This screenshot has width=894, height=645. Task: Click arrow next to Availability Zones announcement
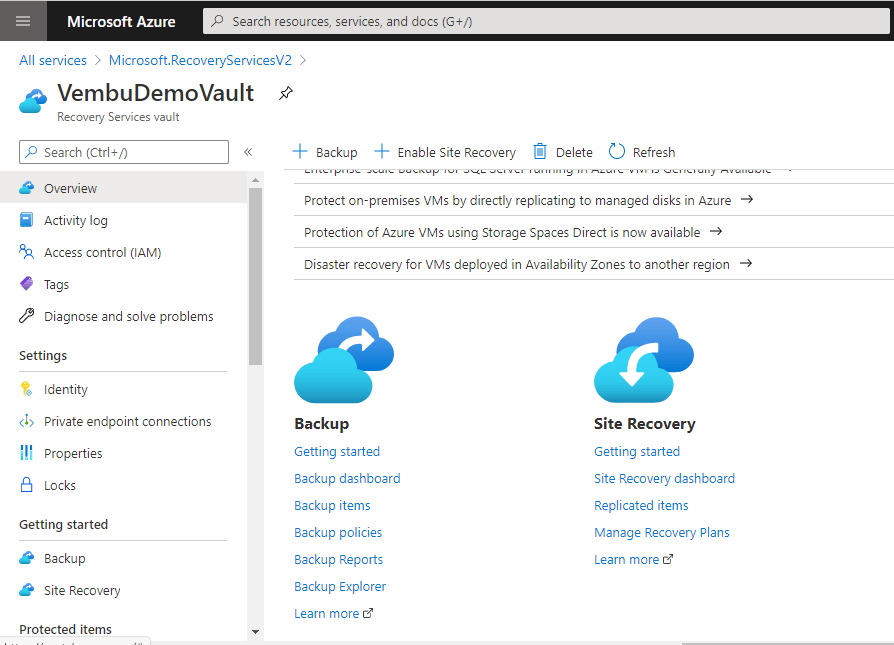[x=746, y=263]
